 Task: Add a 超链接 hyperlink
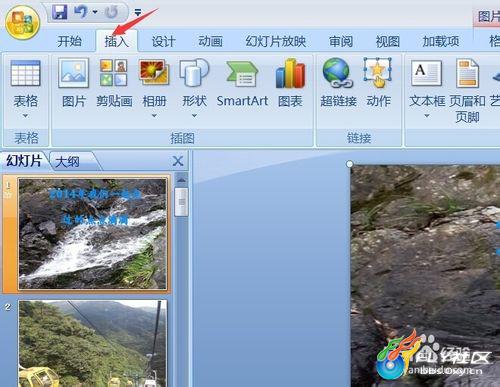(x=338, y=83)
